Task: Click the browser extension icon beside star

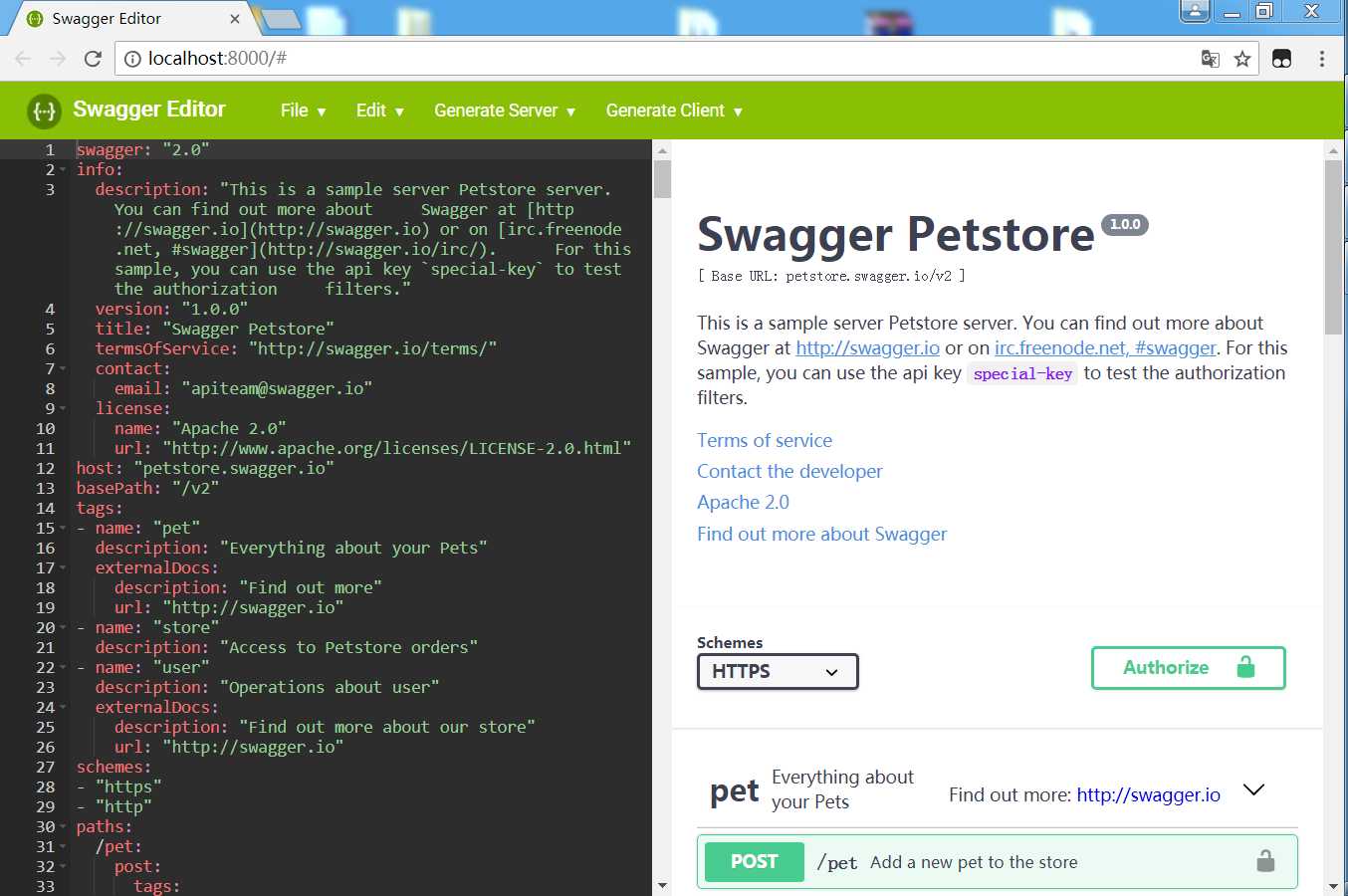Action: (1282, 59)
